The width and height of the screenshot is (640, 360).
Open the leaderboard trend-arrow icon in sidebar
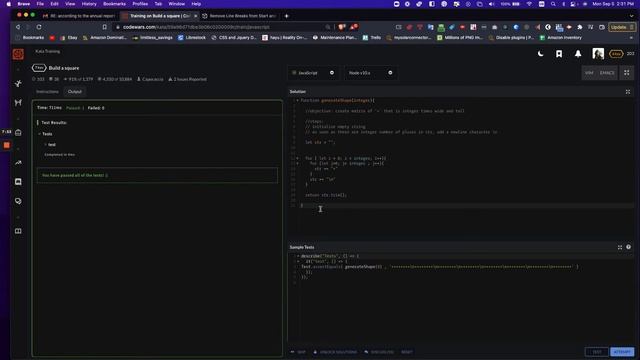18,162
